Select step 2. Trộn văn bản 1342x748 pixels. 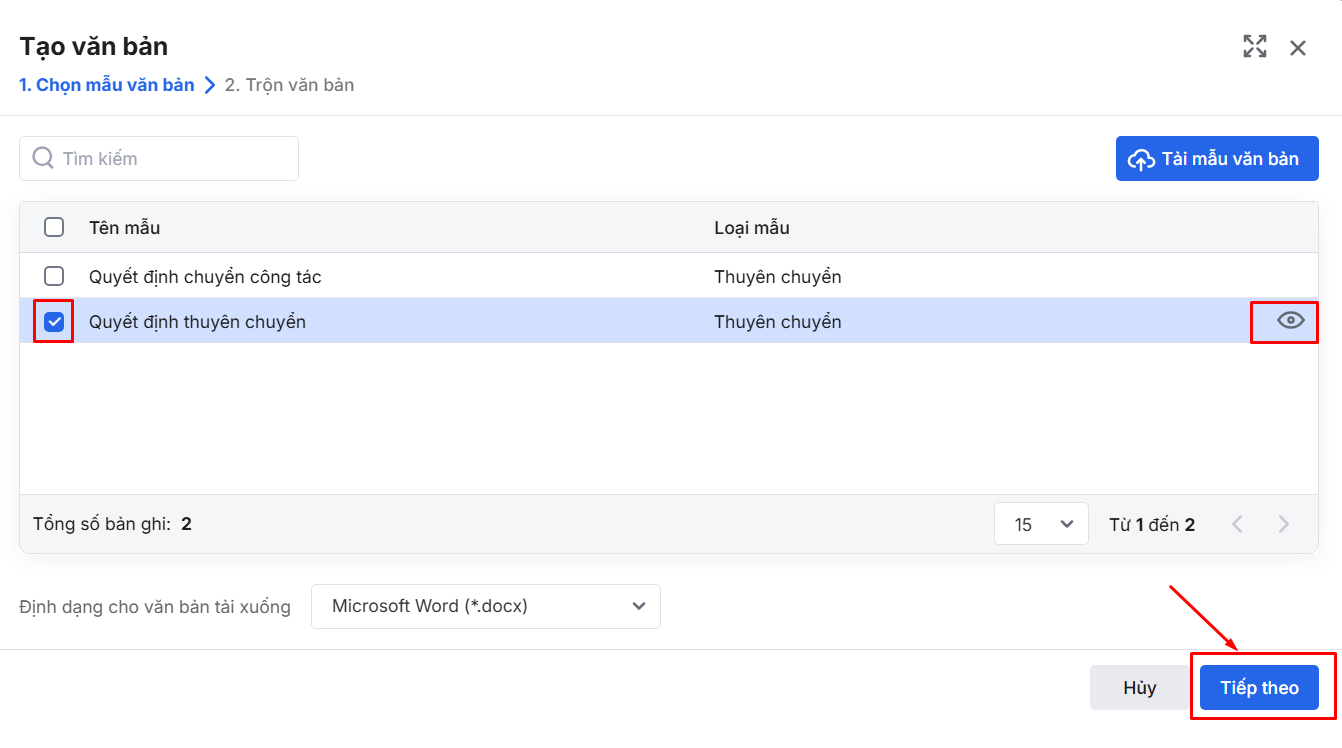tap(289, 85)
